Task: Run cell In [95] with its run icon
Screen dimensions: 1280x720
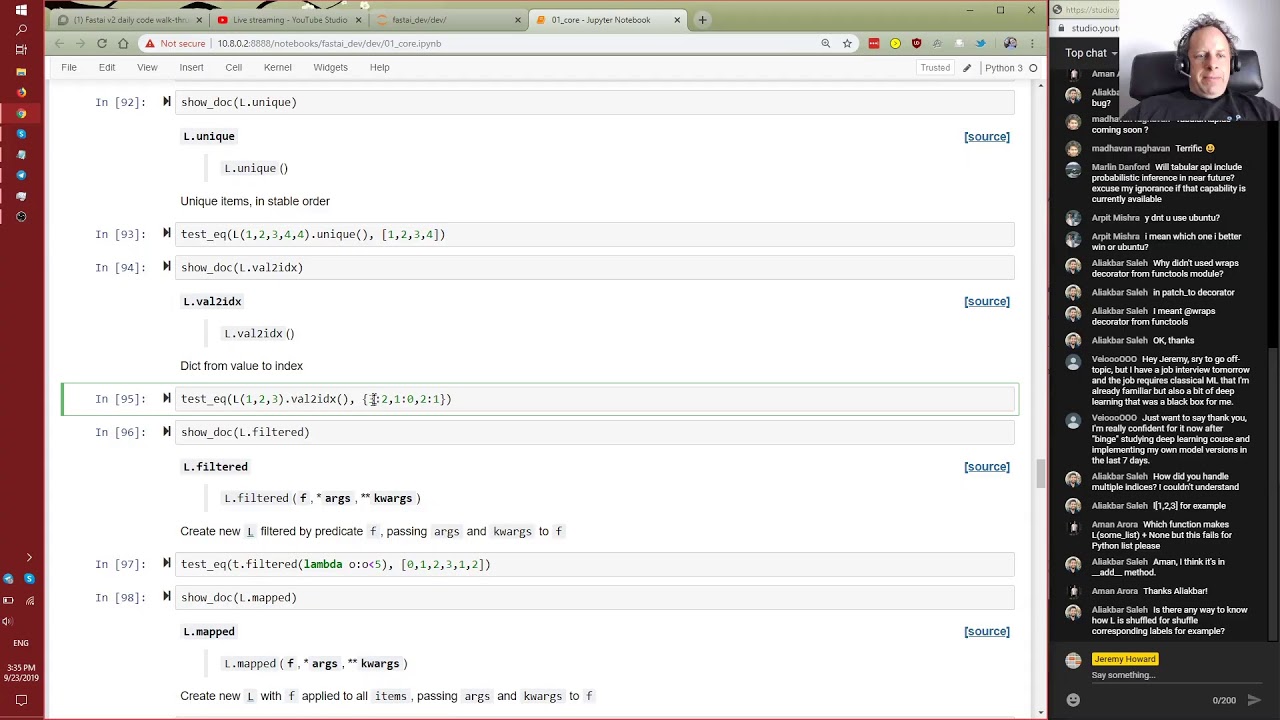Action: 167,398
